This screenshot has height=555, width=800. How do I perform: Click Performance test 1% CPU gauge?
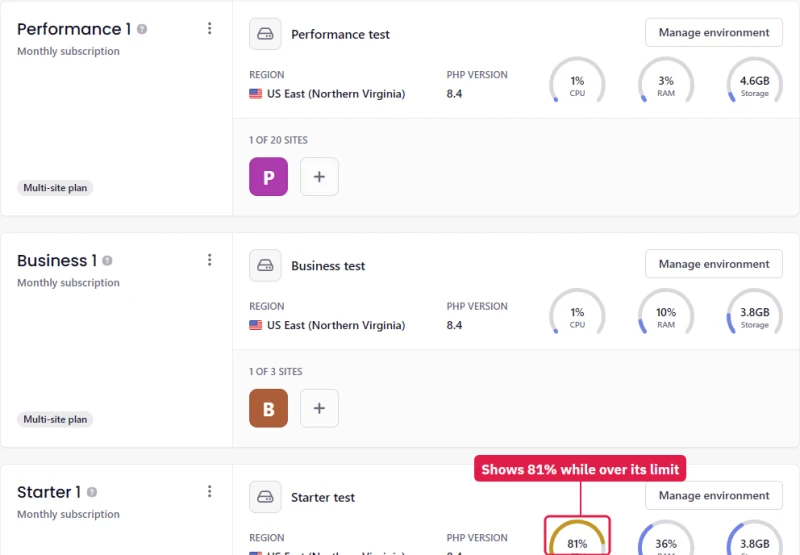pos(577,82)
